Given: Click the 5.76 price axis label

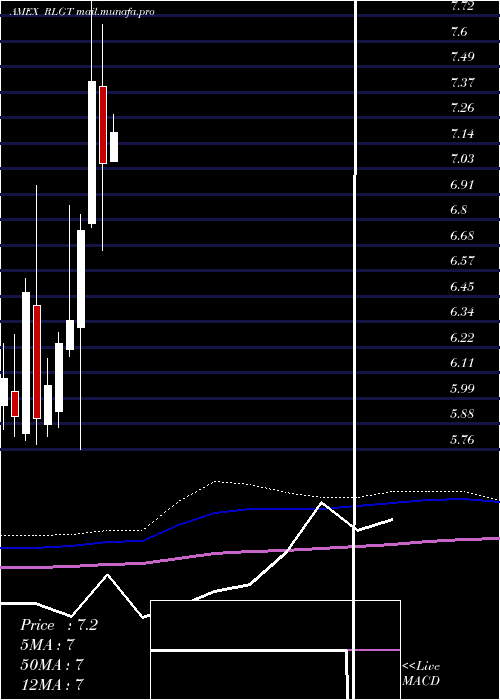Looking at the screenshot, I should (x=462, y=440).
